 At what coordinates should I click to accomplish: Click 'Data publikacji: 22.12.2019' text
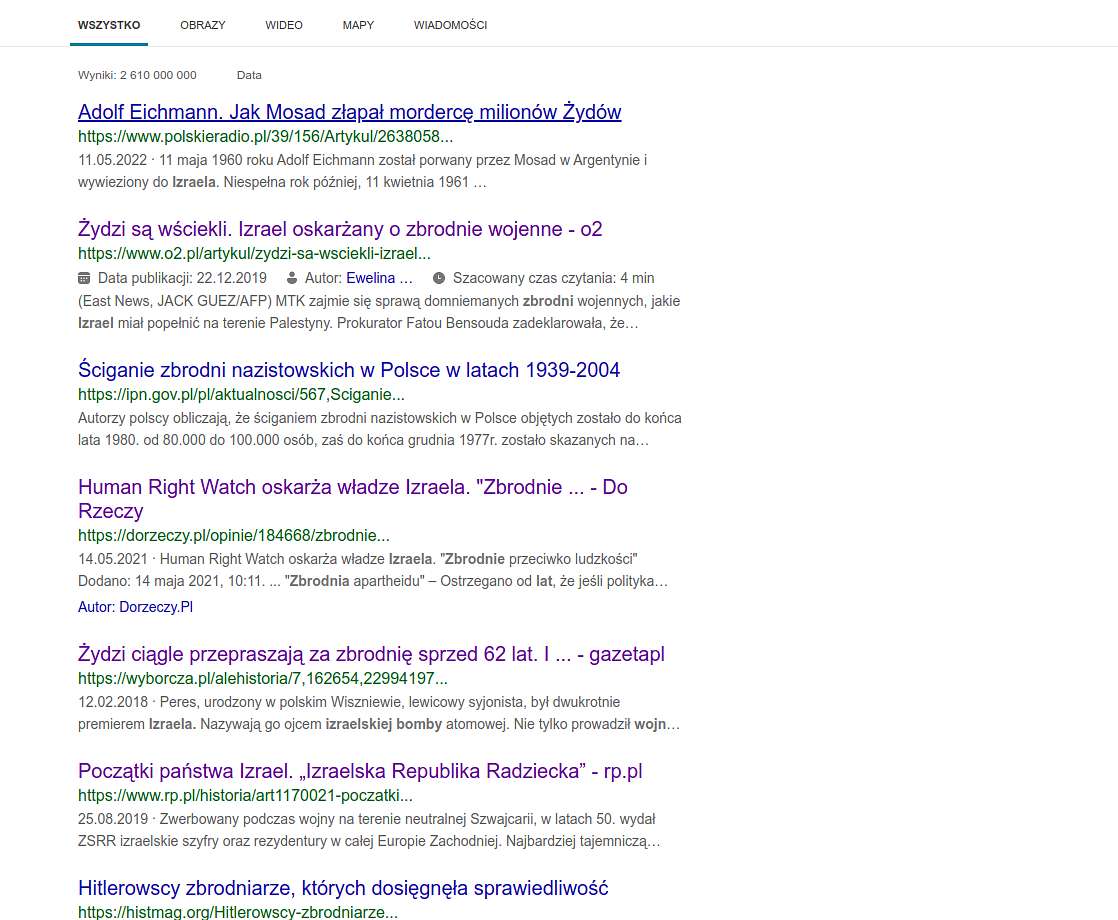click(x=182, y=278)
